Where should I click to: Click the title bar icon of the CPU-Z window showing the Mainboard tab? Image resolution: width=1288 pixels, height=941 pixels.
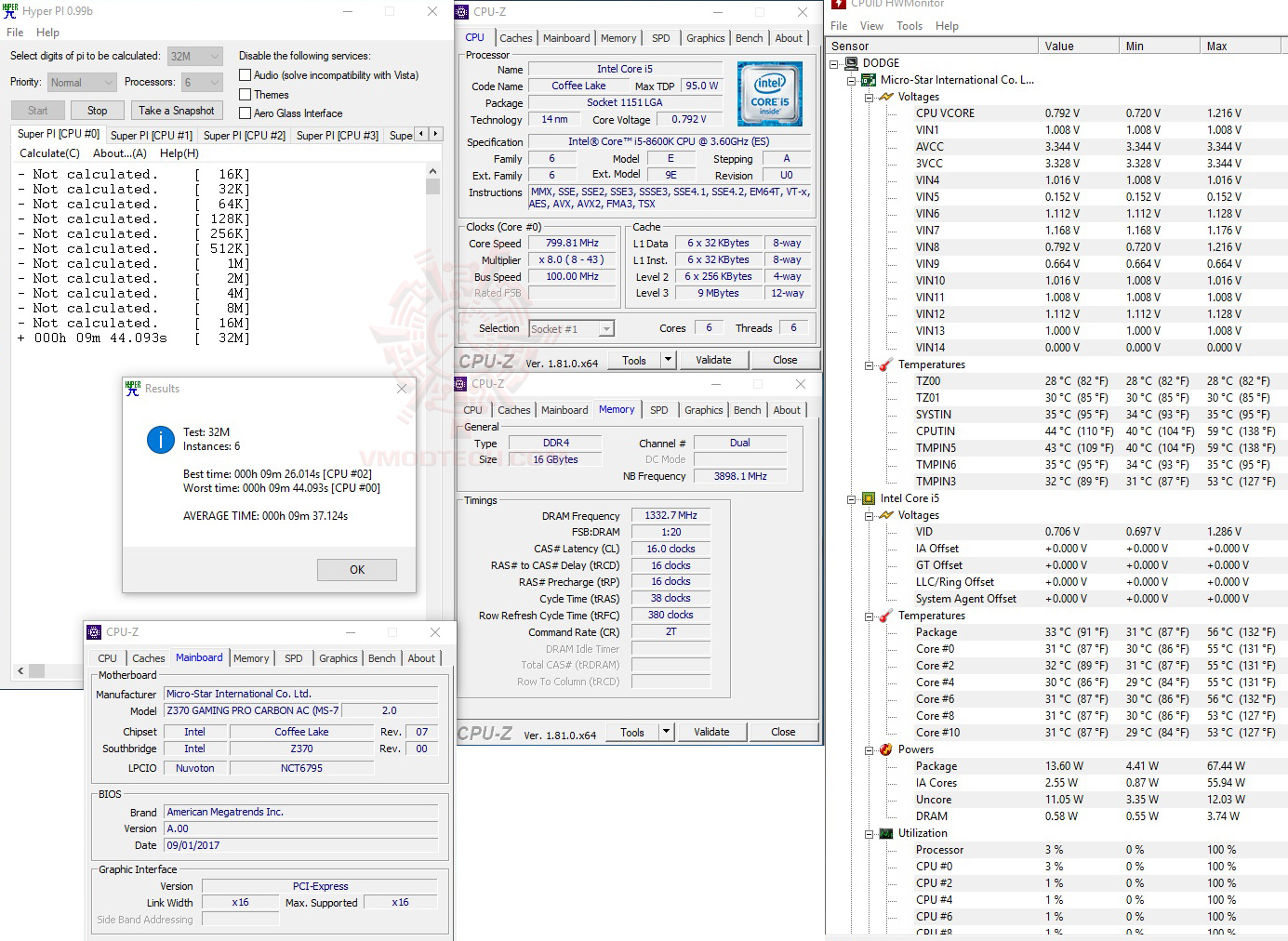(94, 632)
